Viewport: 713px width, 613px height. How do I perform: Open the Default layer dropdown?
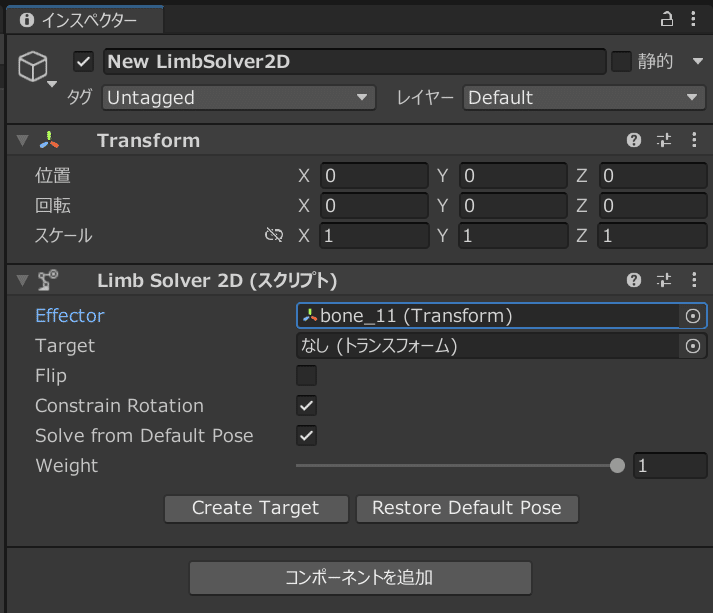pyautogui.click(x=584, y=98)
